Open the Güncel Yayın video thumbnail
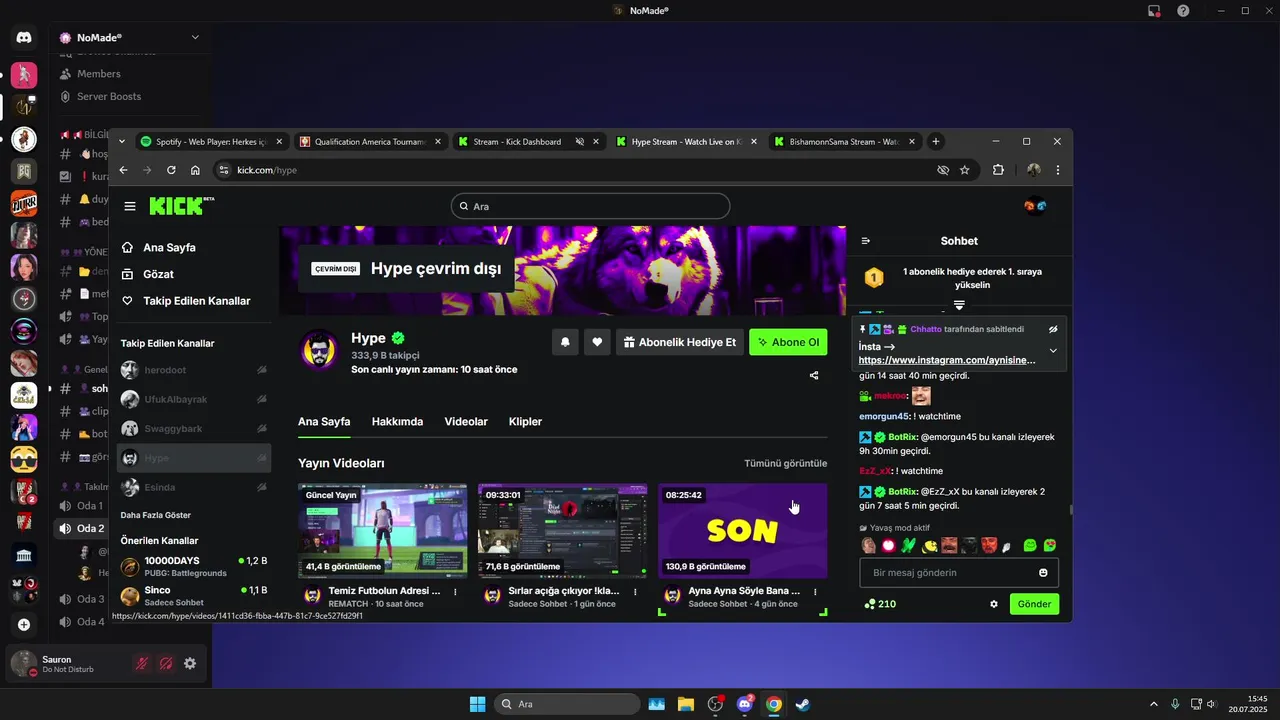The image size is (1280, 720). click(x=382, y=531)
